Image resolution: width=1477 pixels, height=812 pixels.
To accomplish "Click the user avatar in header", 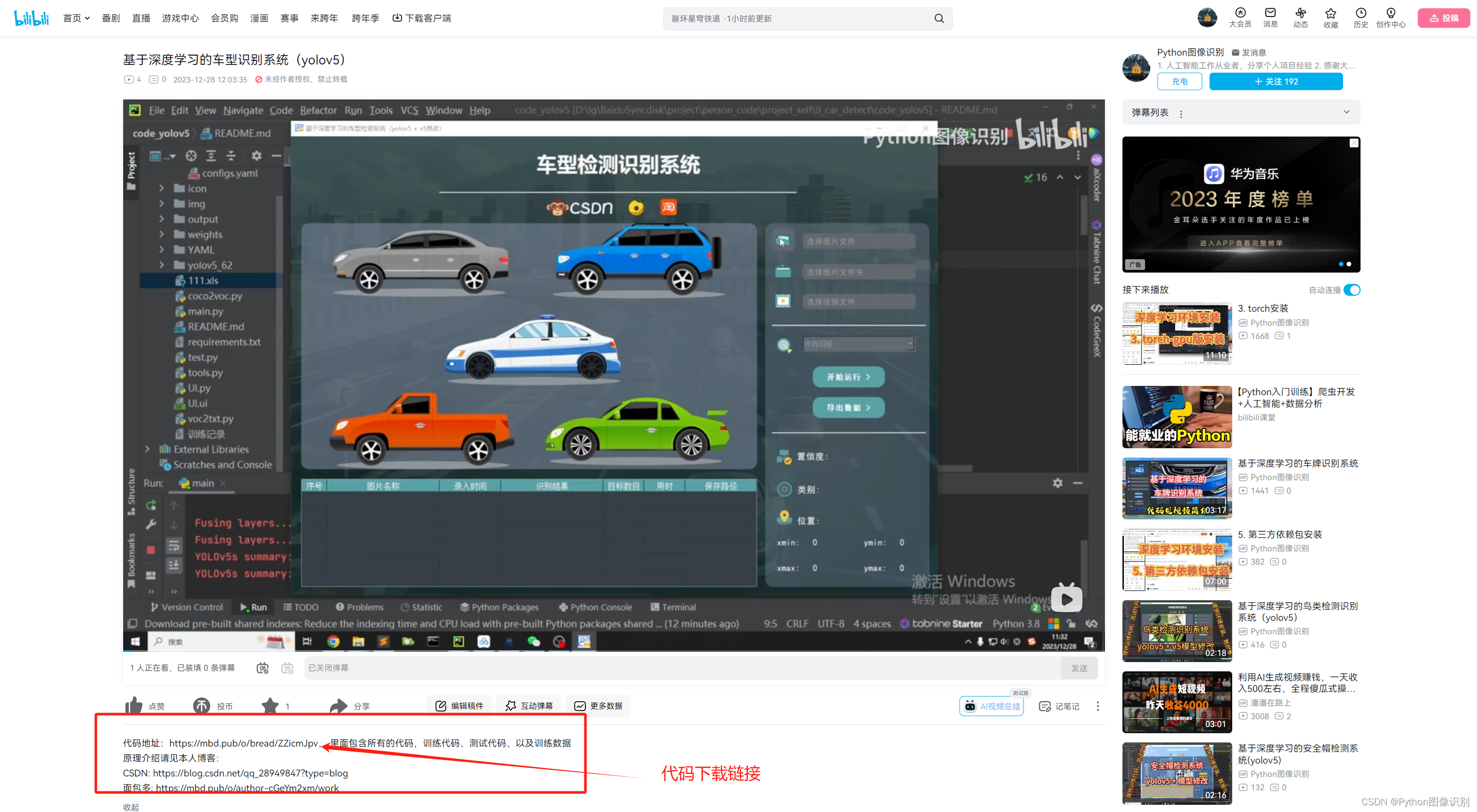I will (x=1207, y=18).
